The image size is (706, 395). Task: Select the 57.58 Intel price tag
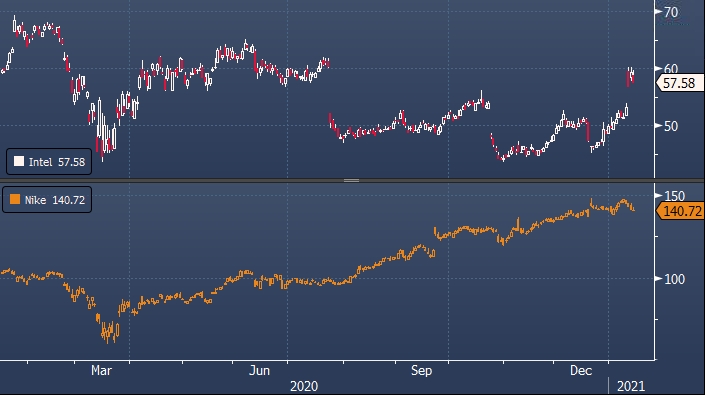tap(679, 83)
